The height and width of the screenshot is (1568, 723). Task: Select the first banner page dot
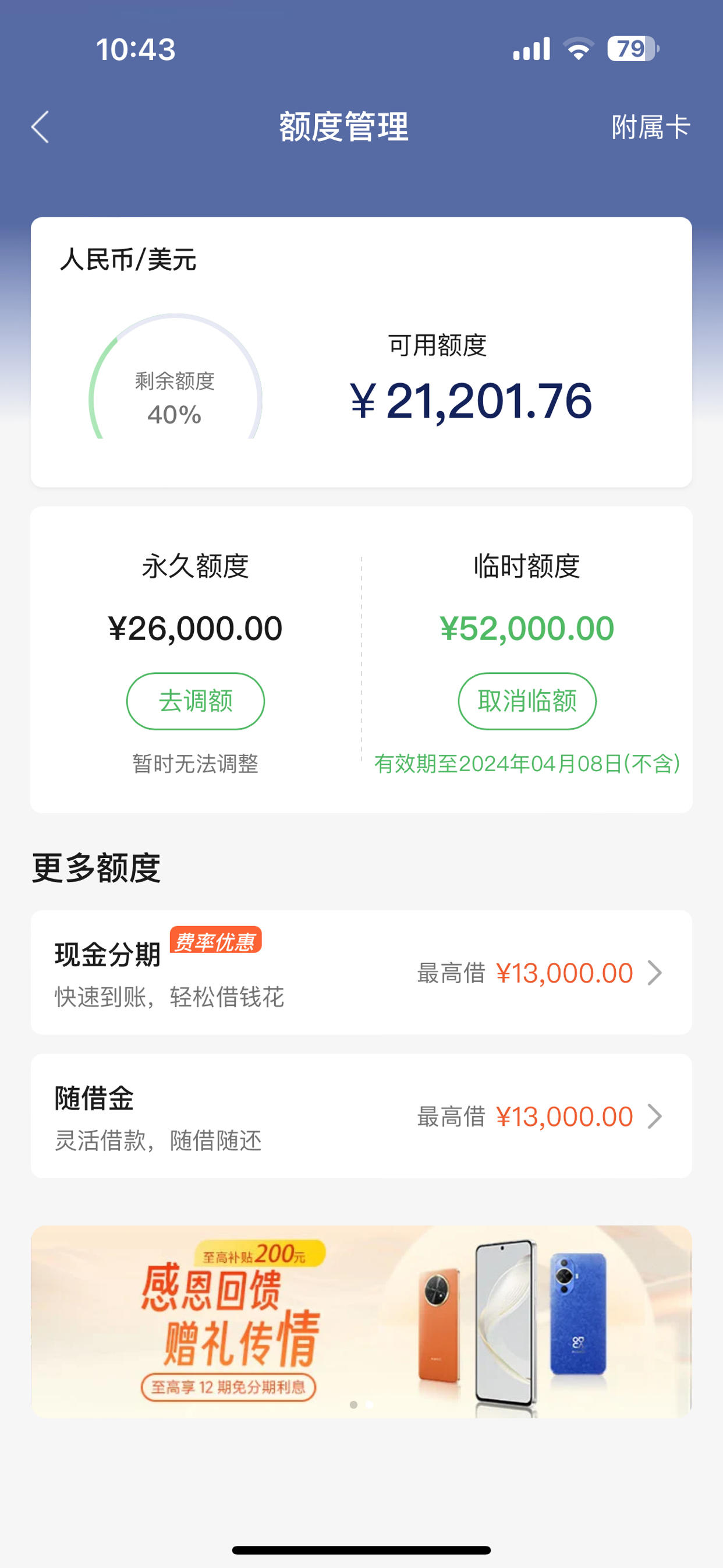click(x=353, y=1405)
